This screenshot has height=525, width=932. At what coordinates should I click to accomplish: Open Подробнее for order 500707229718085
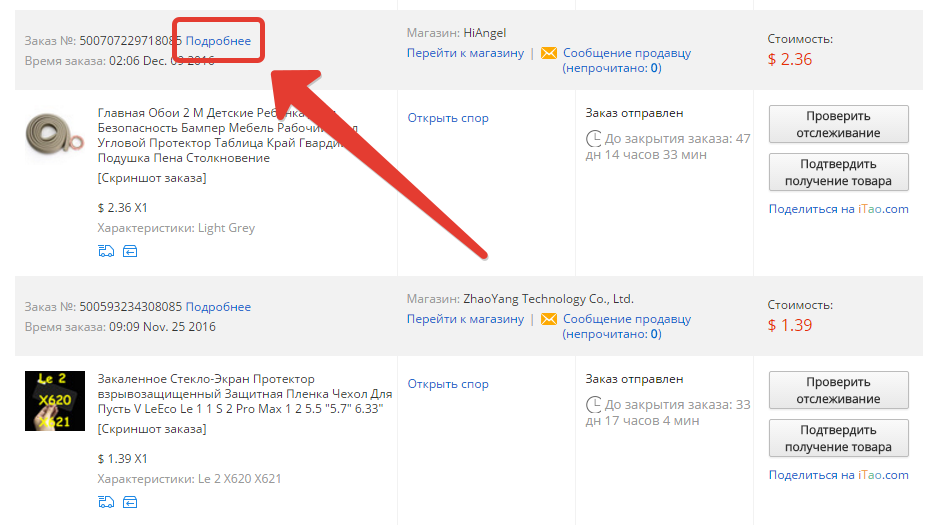click(218, 40)
